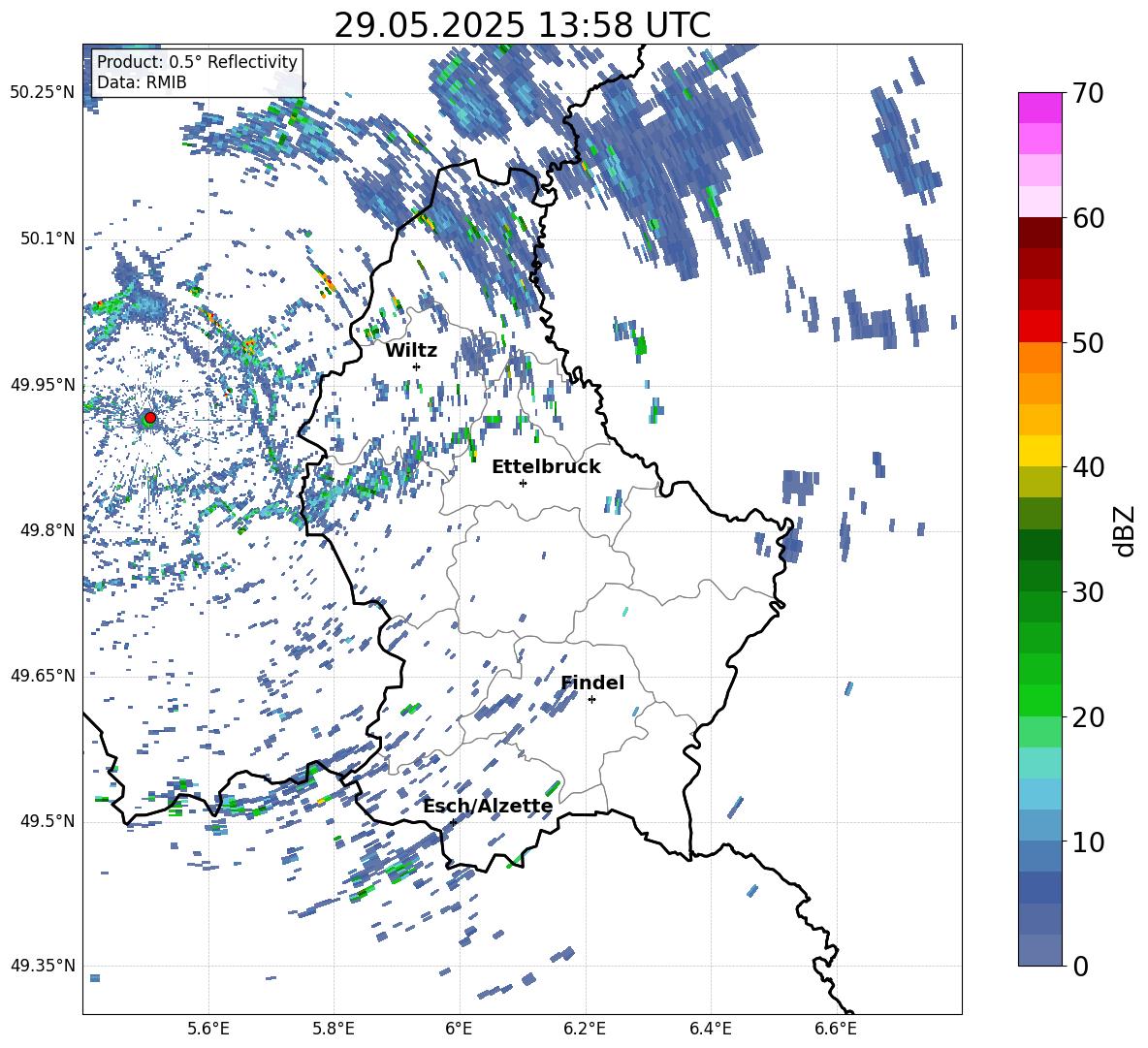
Task: Click the Esch/Alzette cross marker
Action: tap(453, 822)
